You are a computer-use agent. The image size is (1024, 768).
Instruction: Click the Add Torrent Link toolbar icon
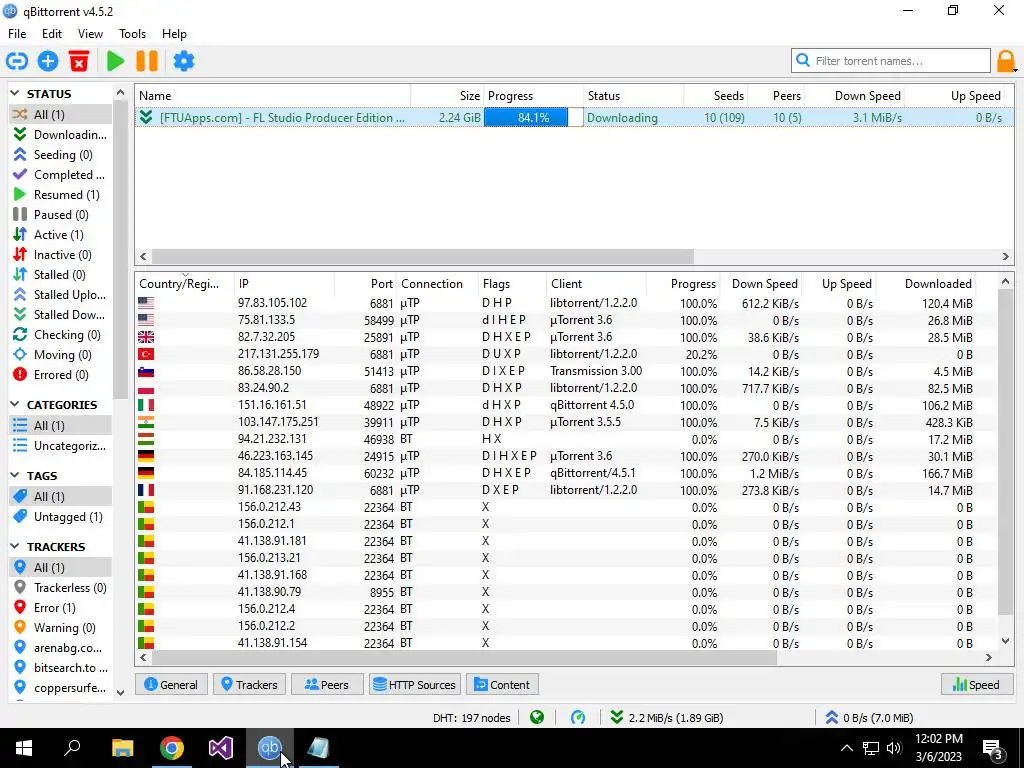[17, 61]
